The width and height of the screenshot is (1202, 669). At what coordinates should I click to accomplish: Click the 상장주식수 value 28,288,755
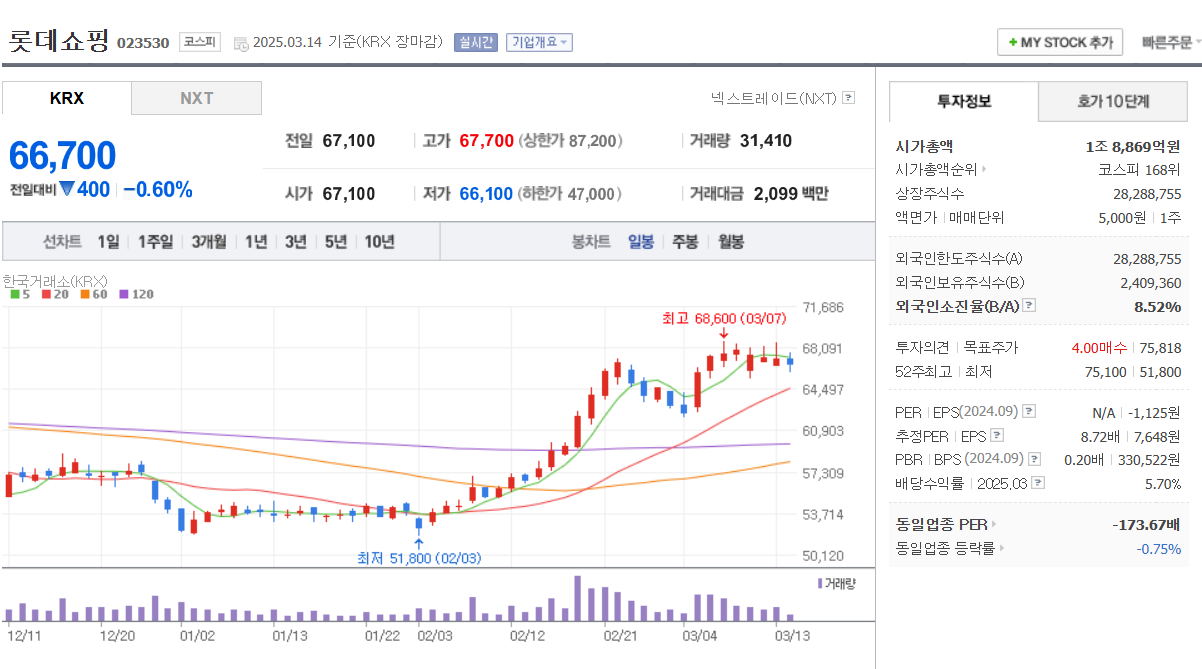pos(1147,194)
